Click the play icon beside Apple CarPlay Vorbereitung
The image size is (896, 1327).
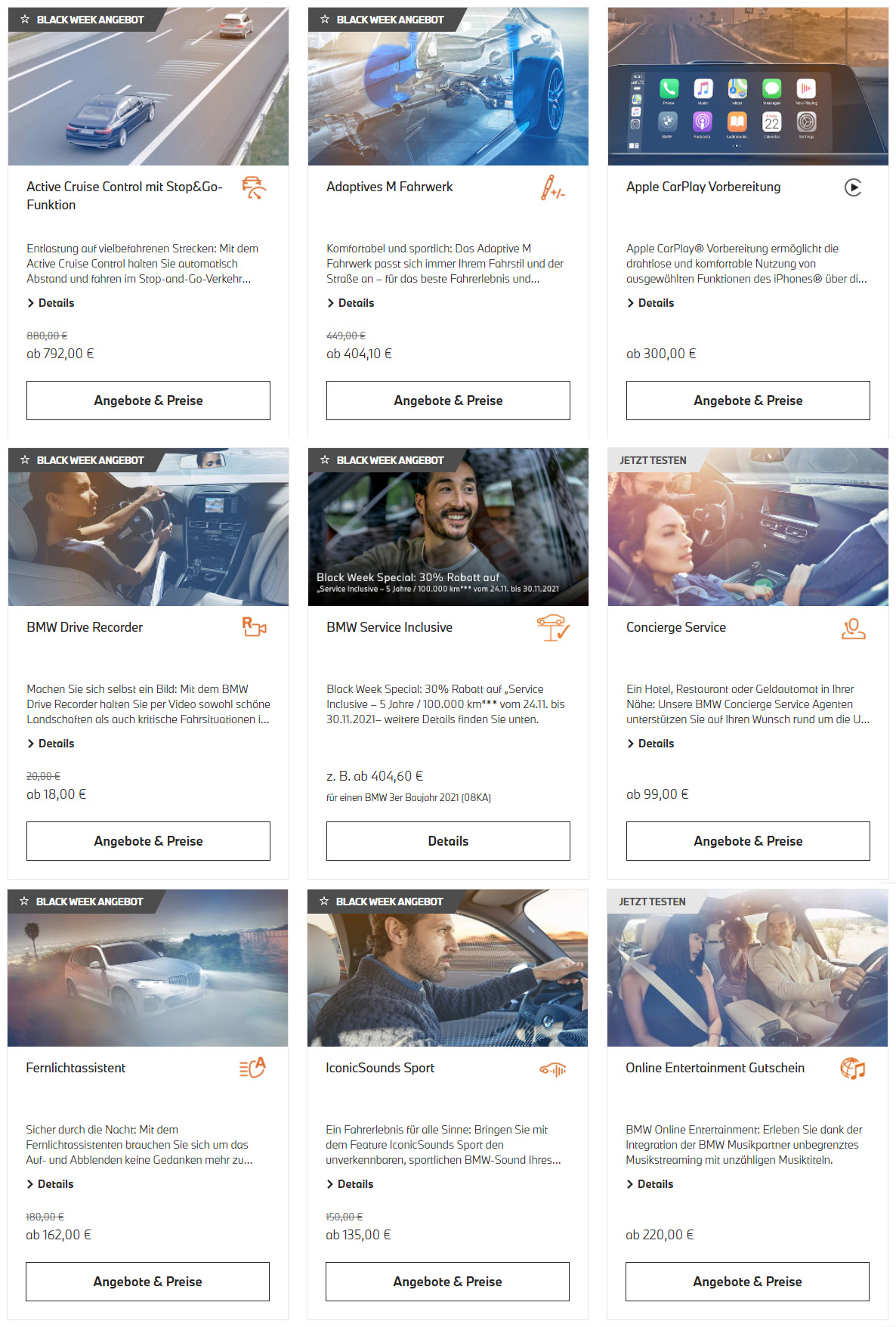(853, 187)
